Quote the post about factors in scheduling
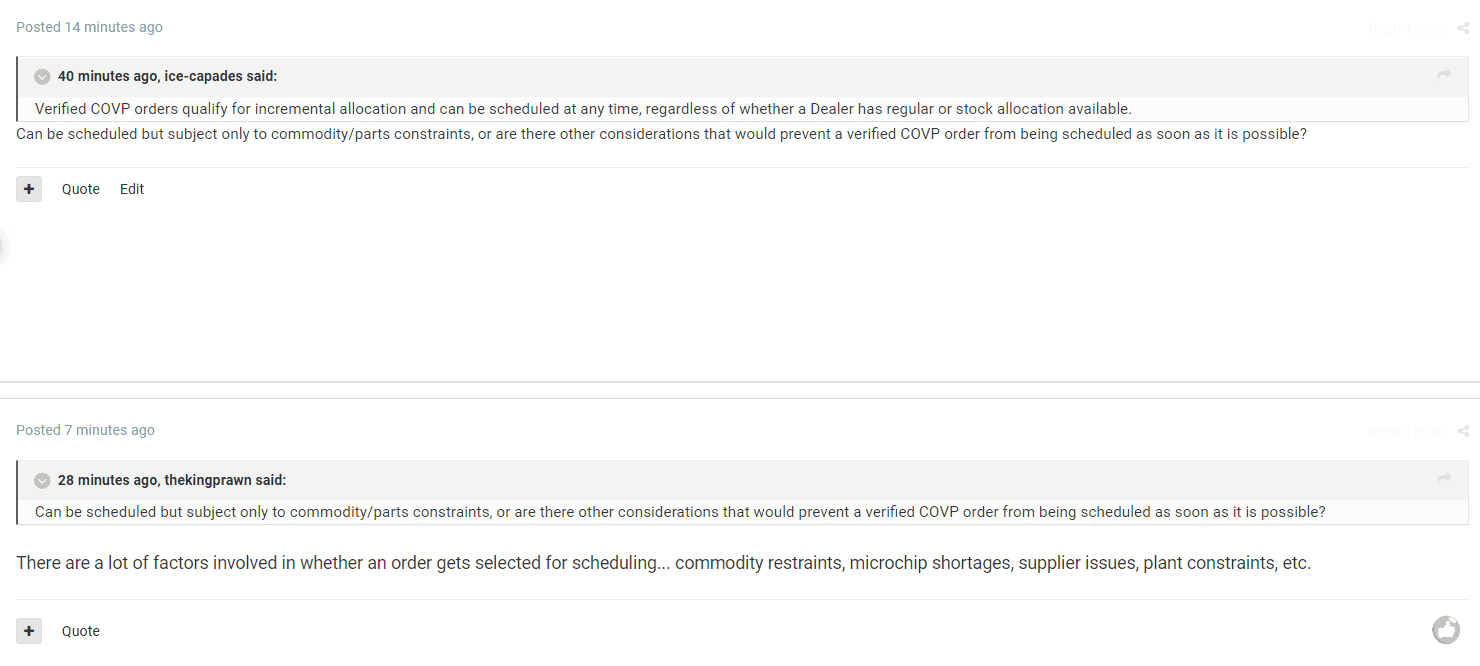Image resolution: width=1480 pixels, height=666 pixels. (x=81, y=631)
